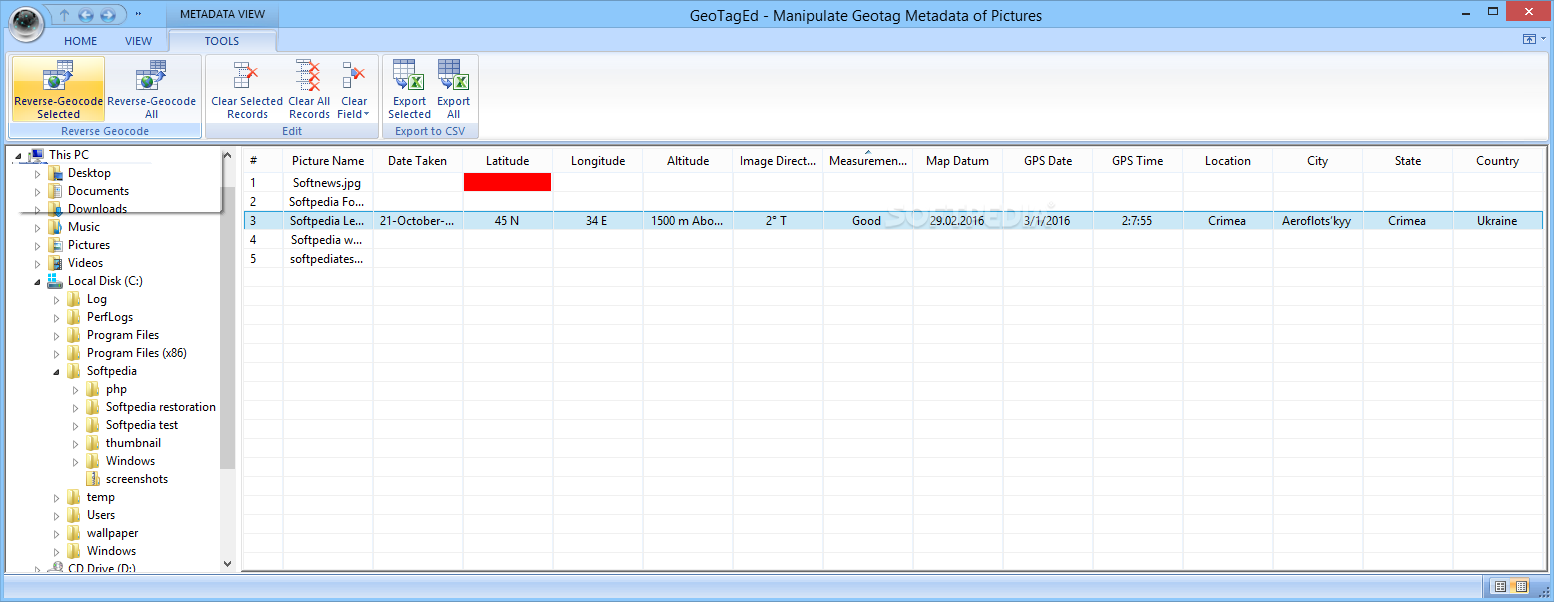
Task: Select the TOOLS ribbon tab
Action: pyautogui.click(x=222, y=41)
